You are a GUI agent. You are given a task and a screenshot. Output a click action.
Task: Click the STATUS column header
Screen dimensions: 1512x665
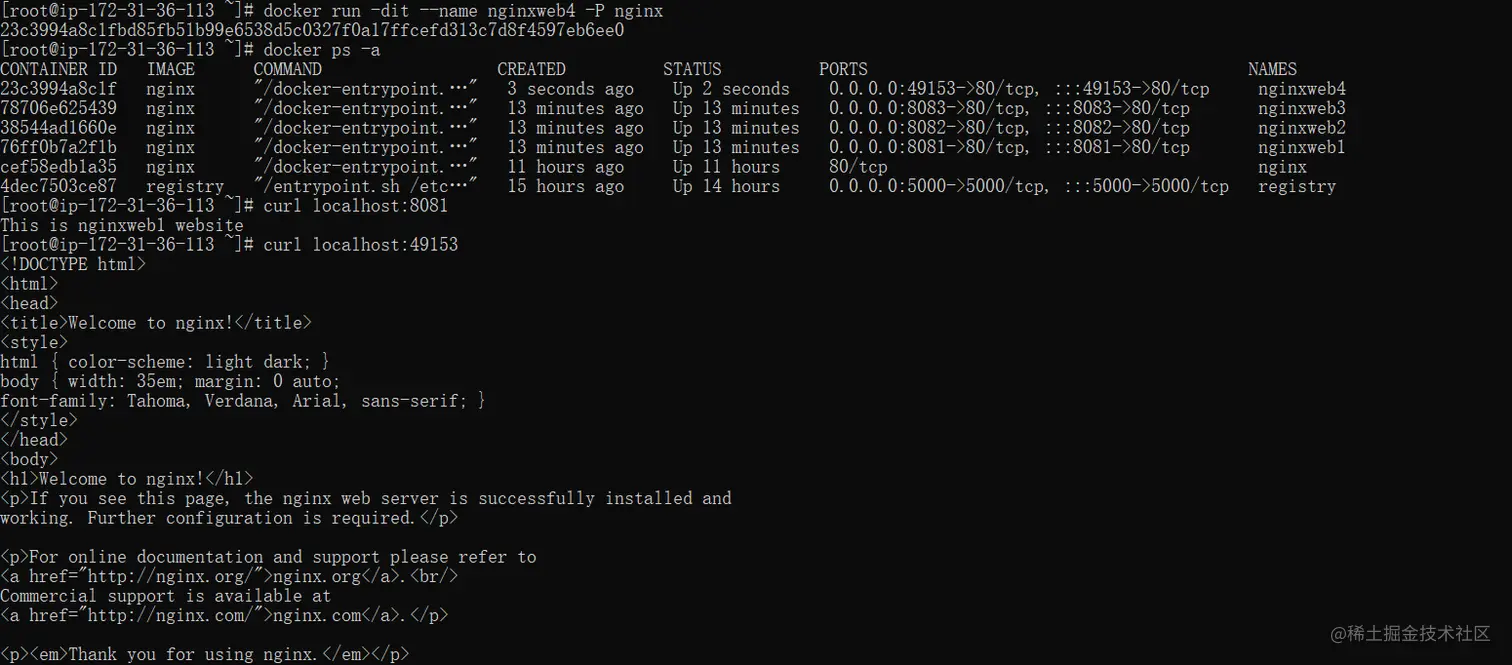click(691, 69)
